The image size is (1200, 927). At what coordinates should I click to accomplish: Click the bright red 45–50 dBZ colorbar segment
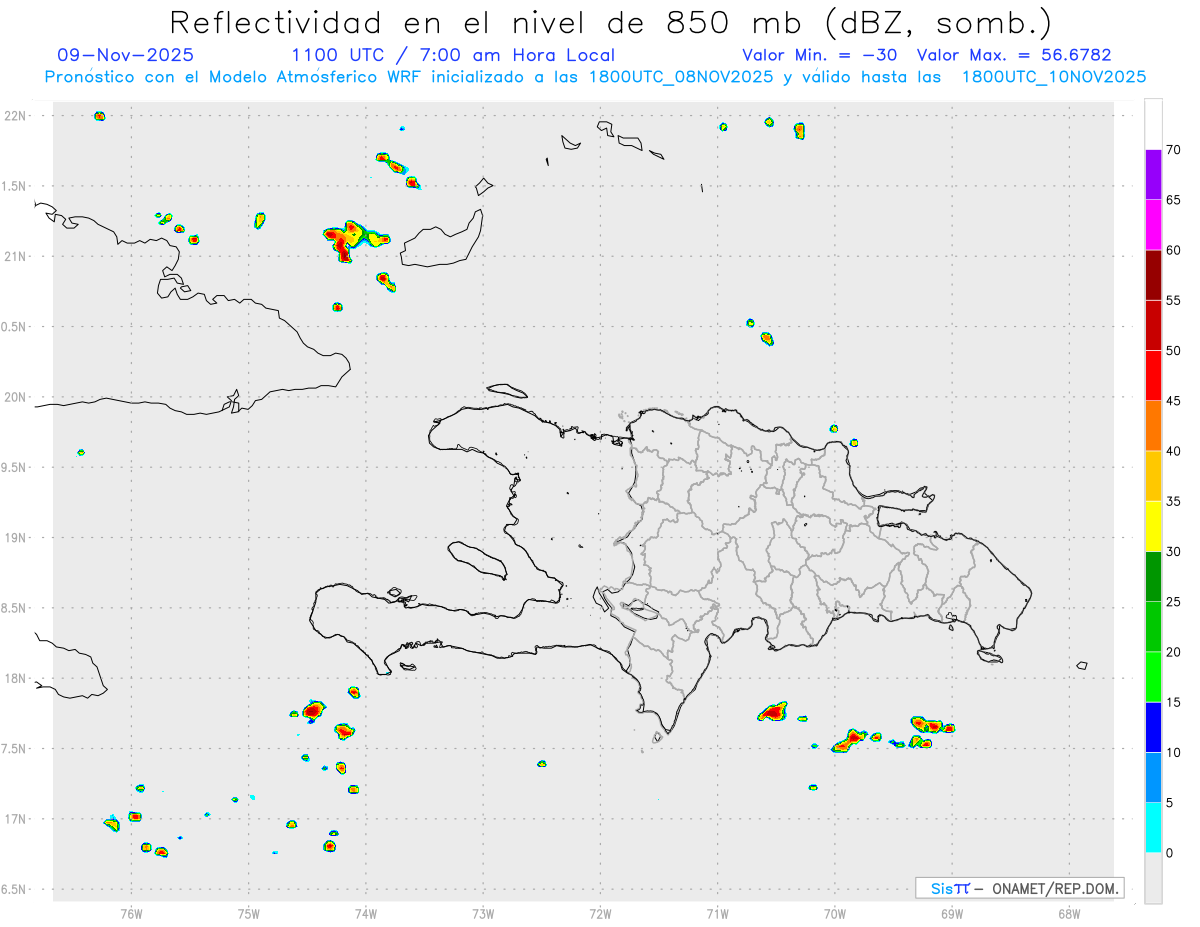pyautogui.click(x=1153, y=376)
